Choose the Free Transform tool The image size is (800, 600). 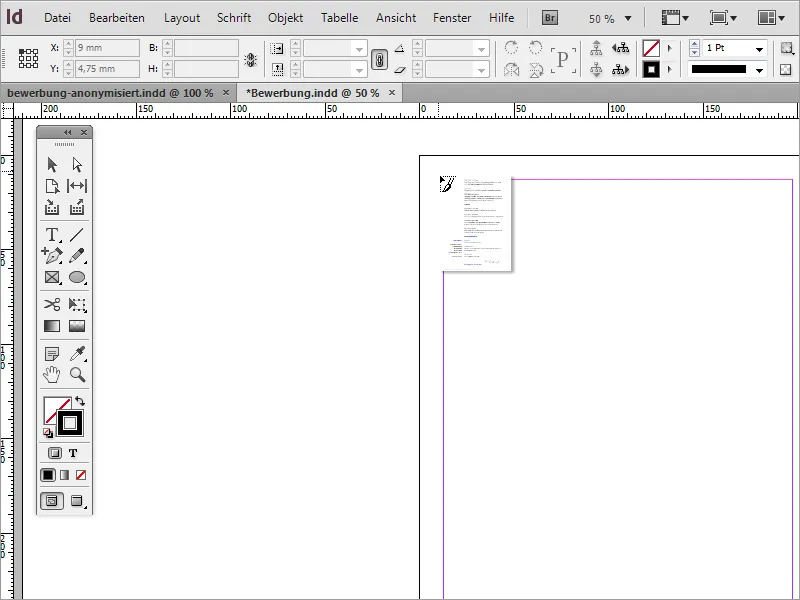pos(77,305)
